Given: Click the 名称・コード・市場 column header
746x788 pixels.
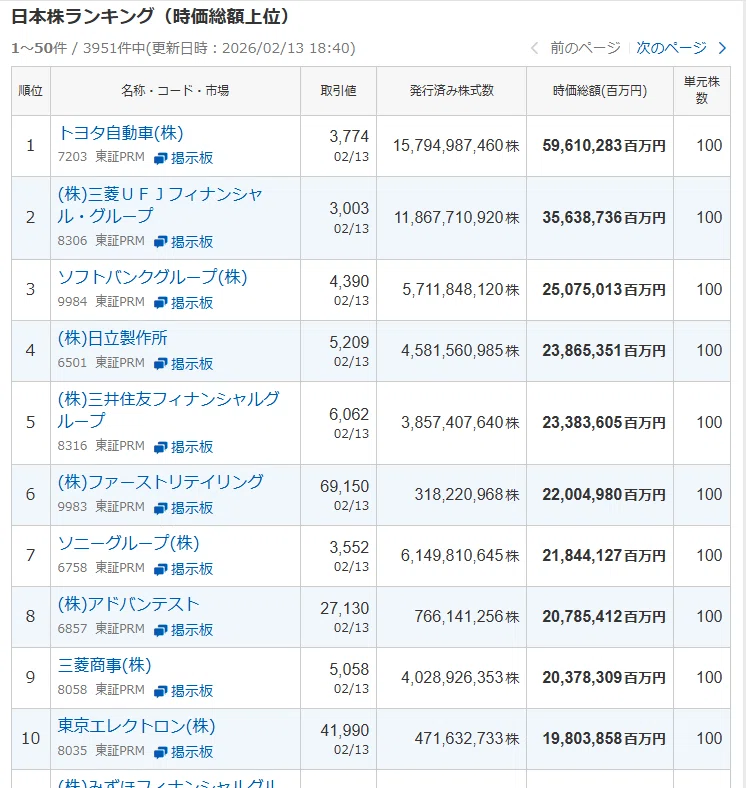Looking at the screenshot, I should pyautogui.click(x=175, y=90).
